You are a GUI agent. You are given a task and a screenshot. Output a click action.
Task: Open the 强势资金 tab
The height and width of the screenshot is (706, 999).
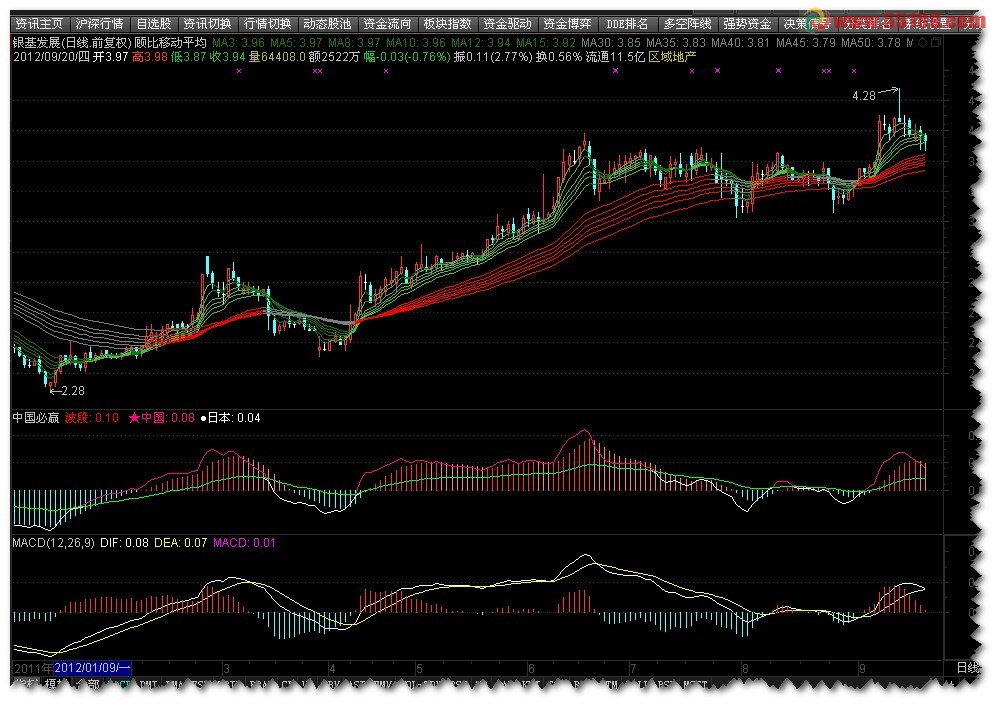[747, 24]
